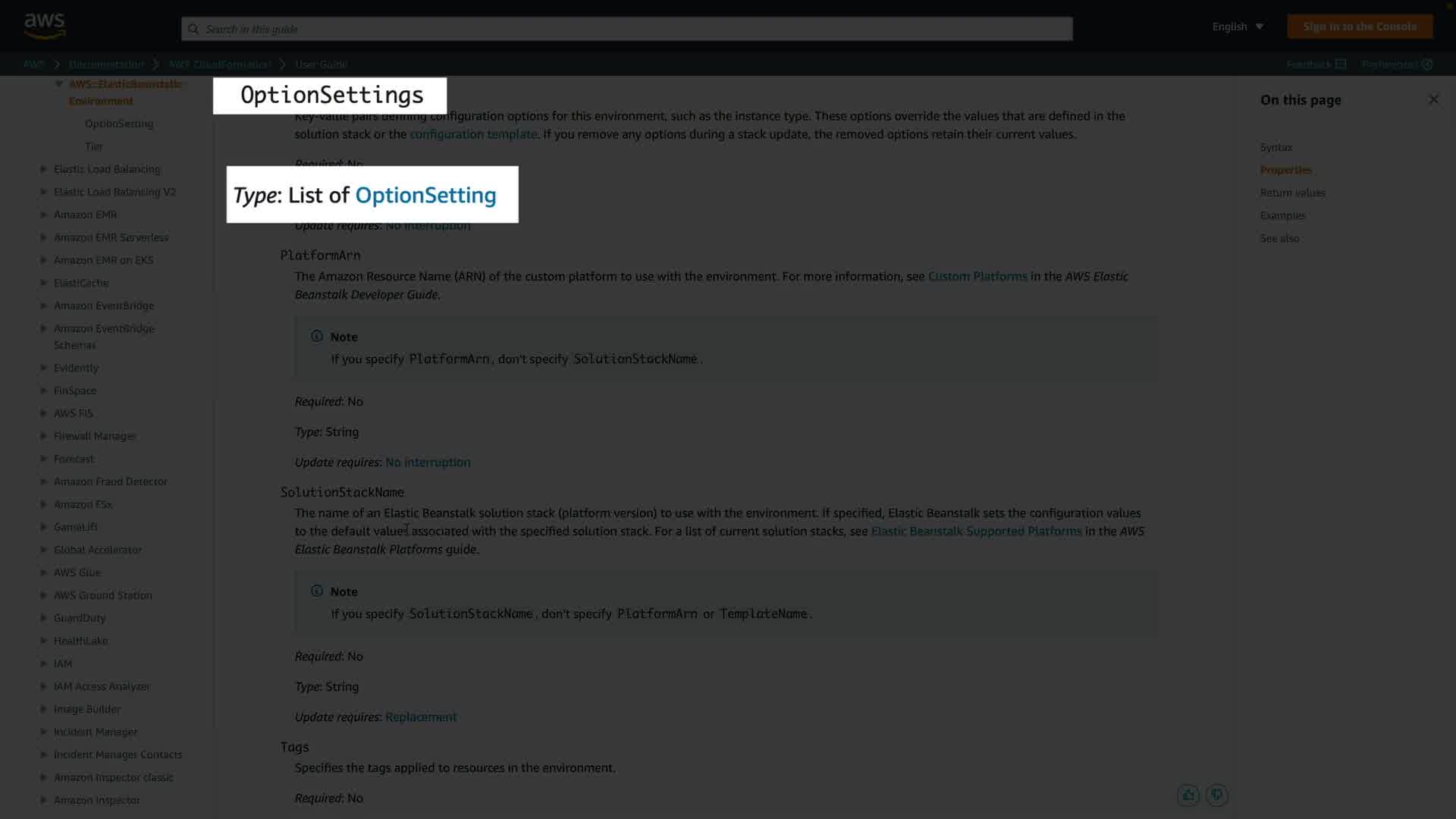The image size is (1456, 819).
Task: Expand the Amazon EMR tree item
Action: [43, 215]
